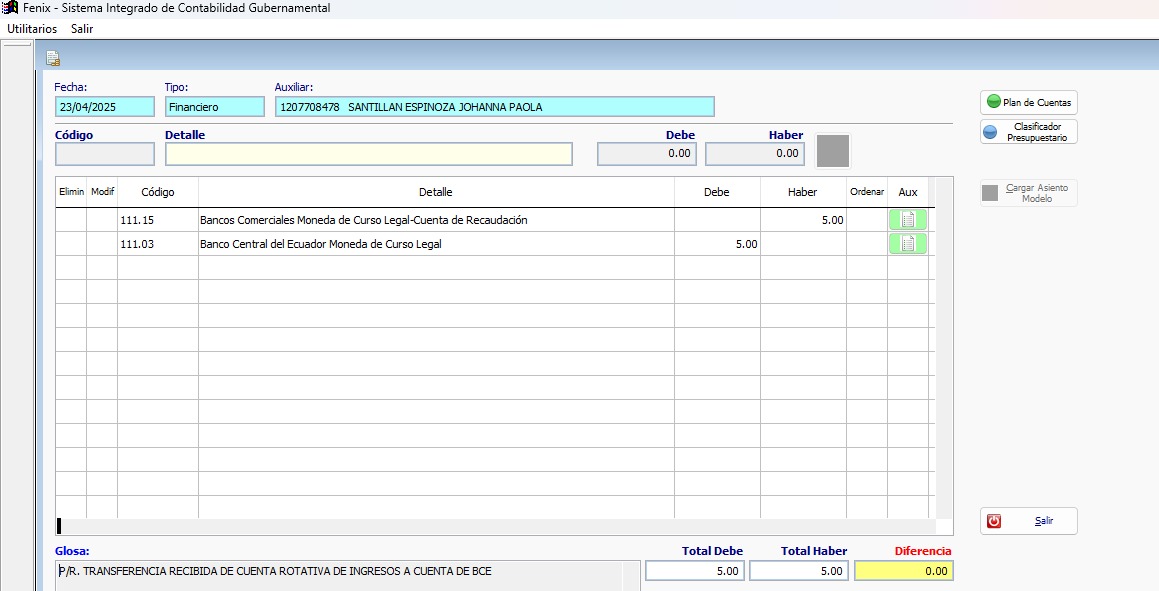Click the Fenix application icon in title bar
This screenshot has height=591, width=1159.
[x=10, y=8]
